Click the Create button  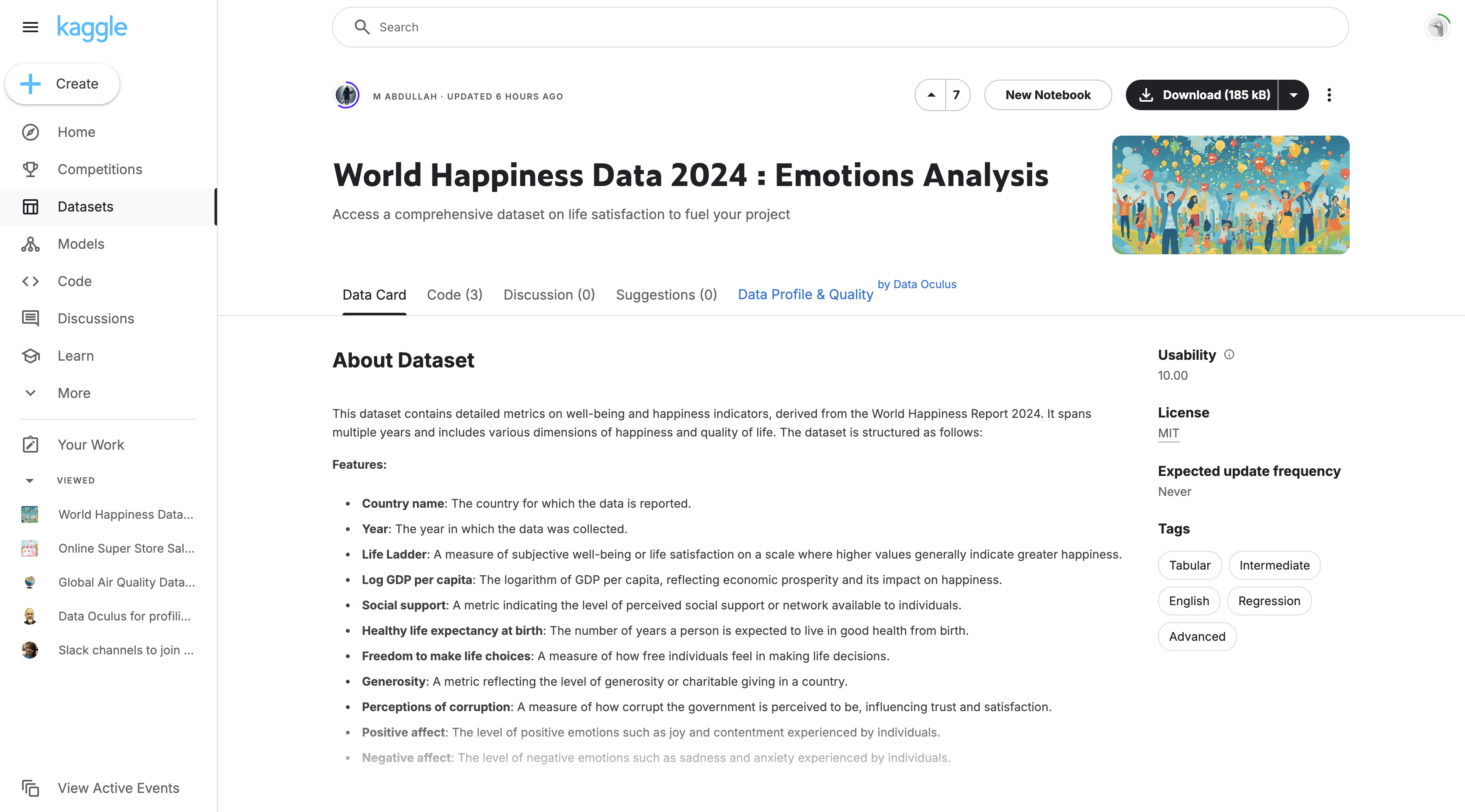[63, 83]
